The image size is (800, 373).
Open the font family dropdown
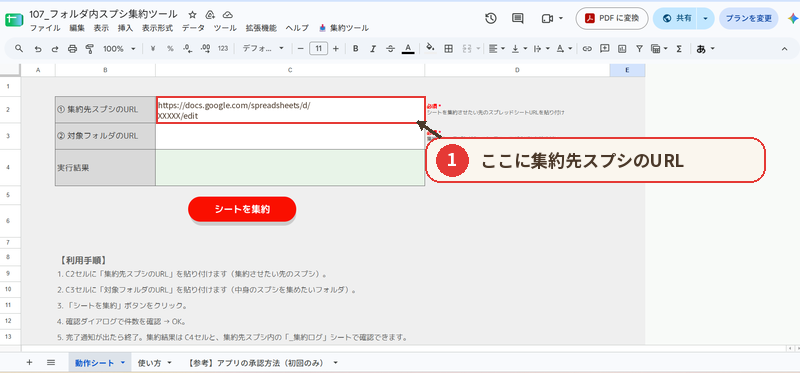263,49
